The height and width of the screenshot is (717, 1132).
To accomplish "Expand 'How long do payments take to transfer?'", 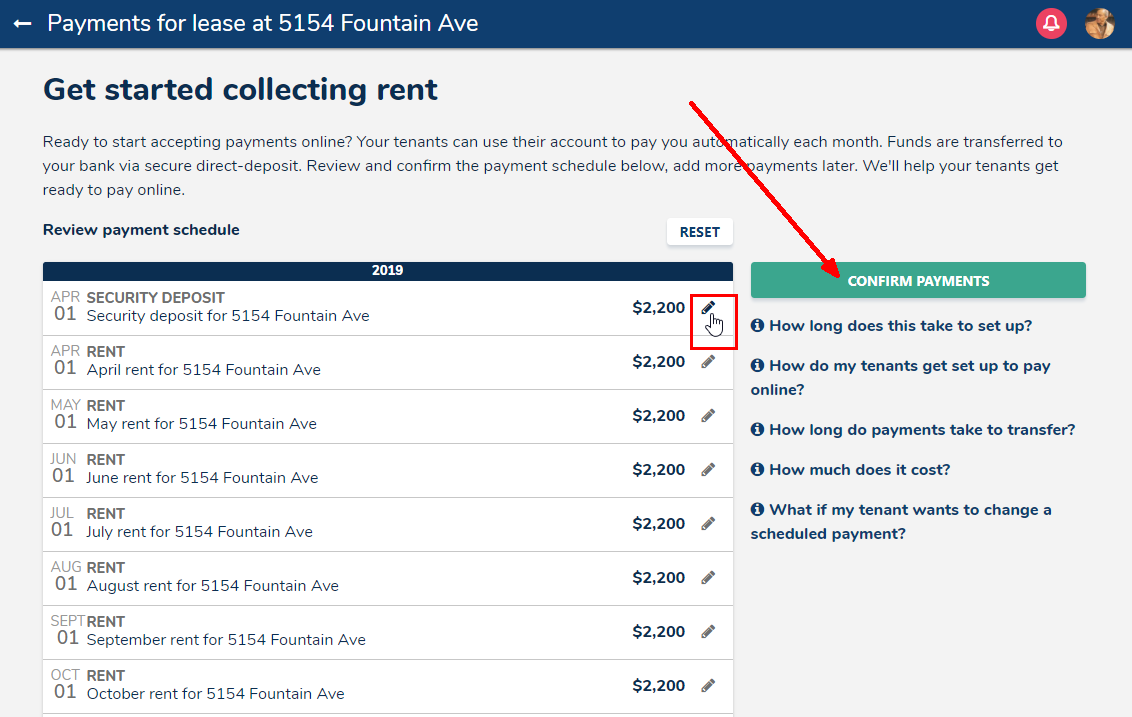I will coord(921,430).
